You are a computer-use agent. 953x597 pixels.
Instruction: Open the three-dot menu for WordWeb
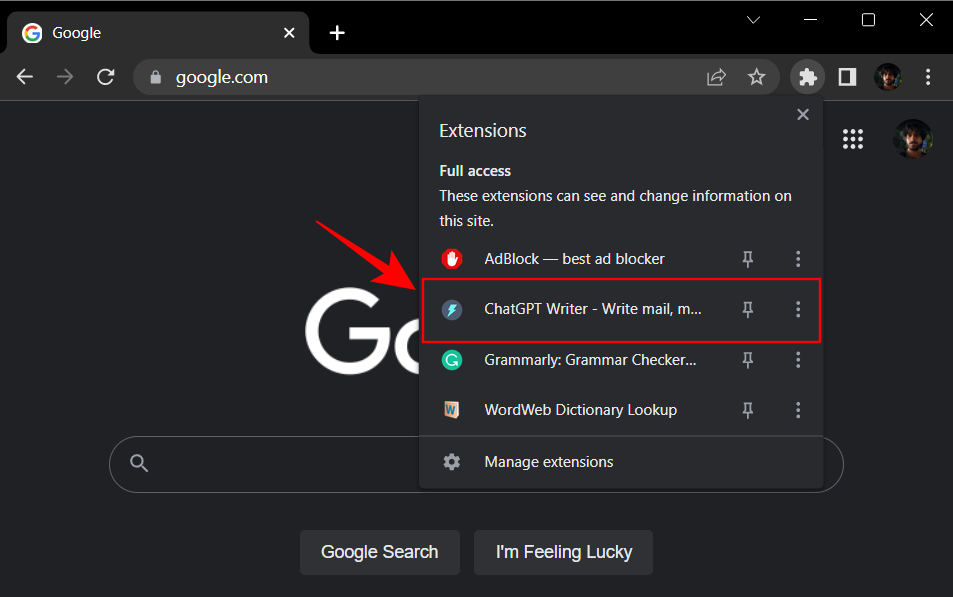[x=798, y=409]
